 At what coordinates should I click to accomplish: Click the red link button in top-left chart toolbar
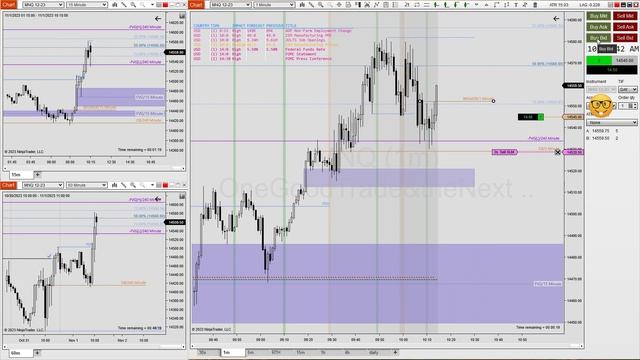[165, 4]
